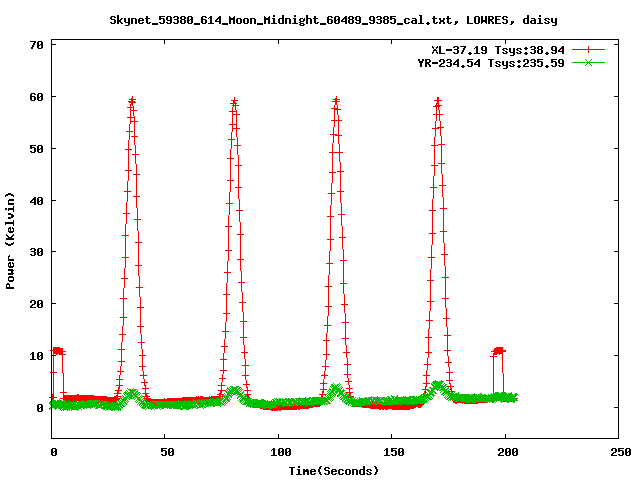
Task: Click the y-axis tick label 50
Action: [37, 149]
